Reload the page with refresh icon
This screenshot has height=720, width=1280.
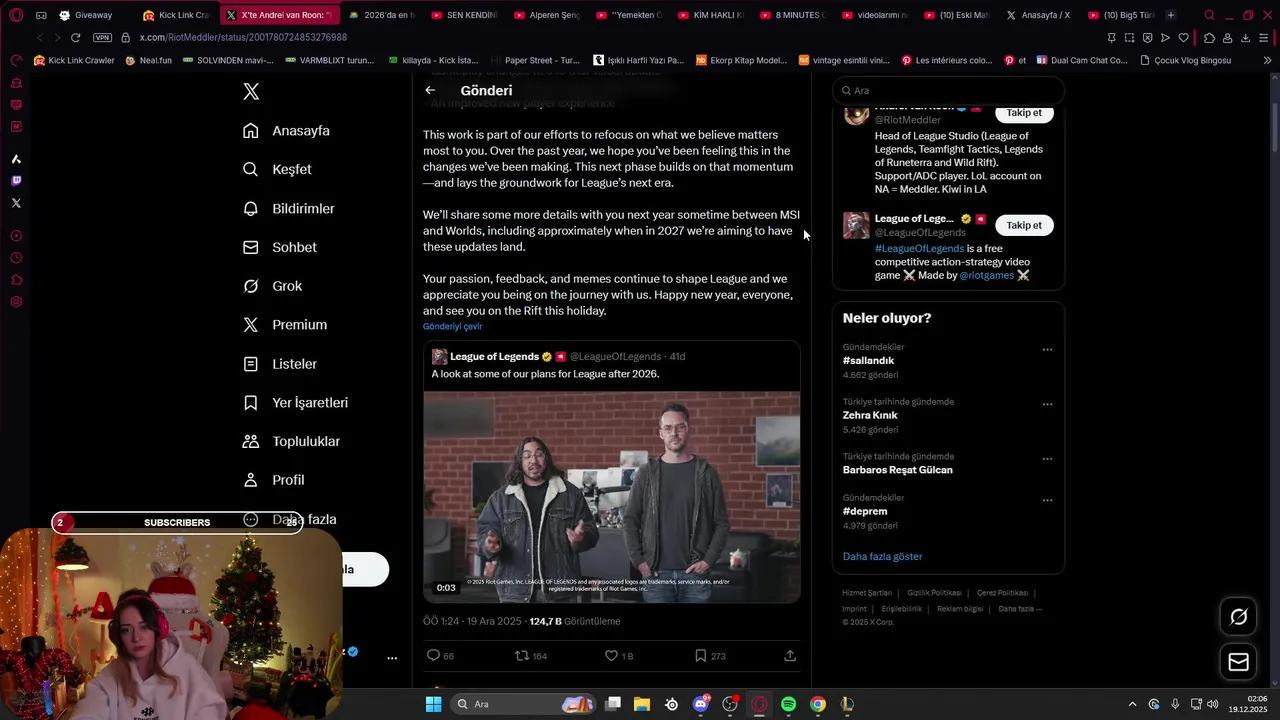(x=75, y=37)
